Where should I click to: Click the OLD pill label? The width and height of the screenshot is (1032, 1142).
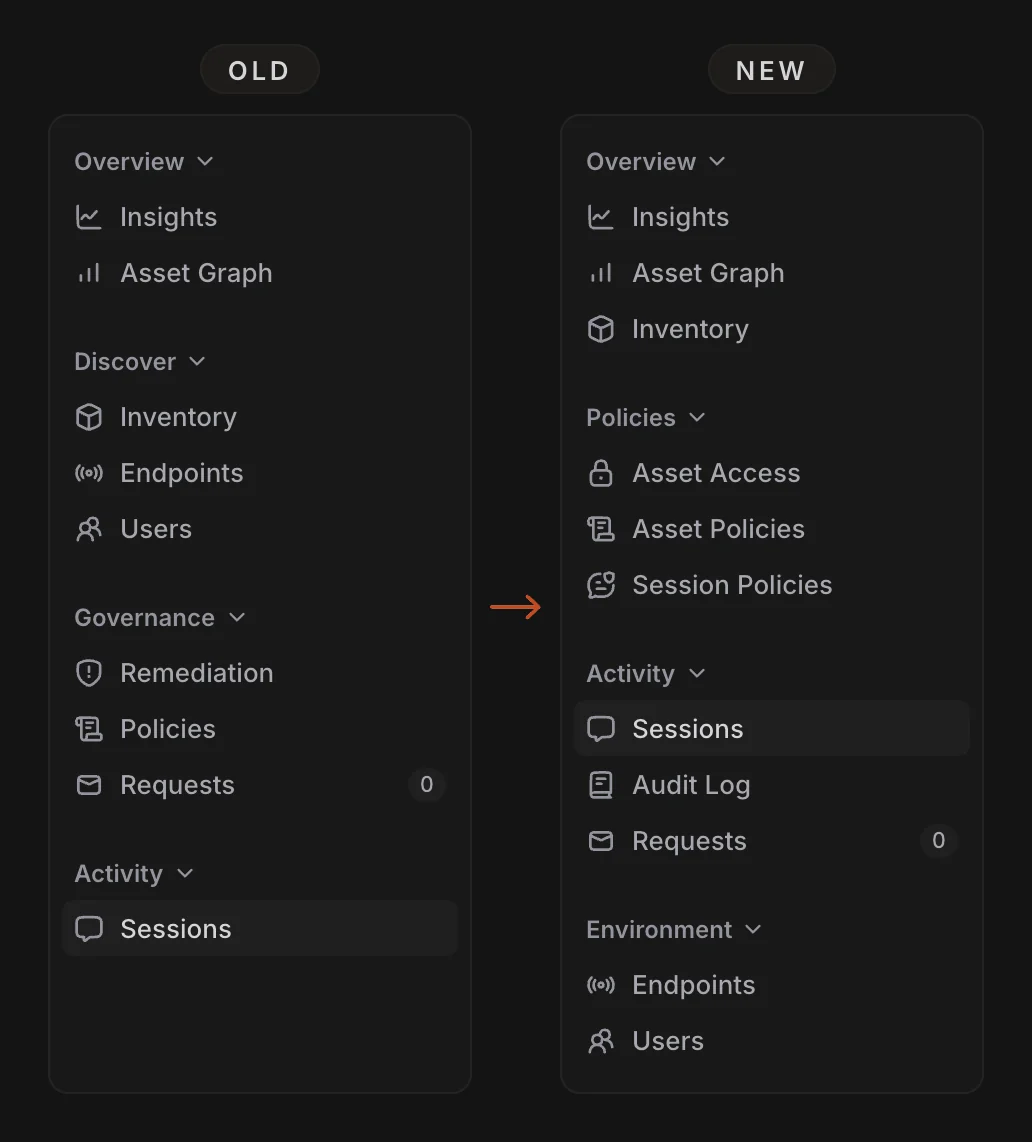click(259, 70)
